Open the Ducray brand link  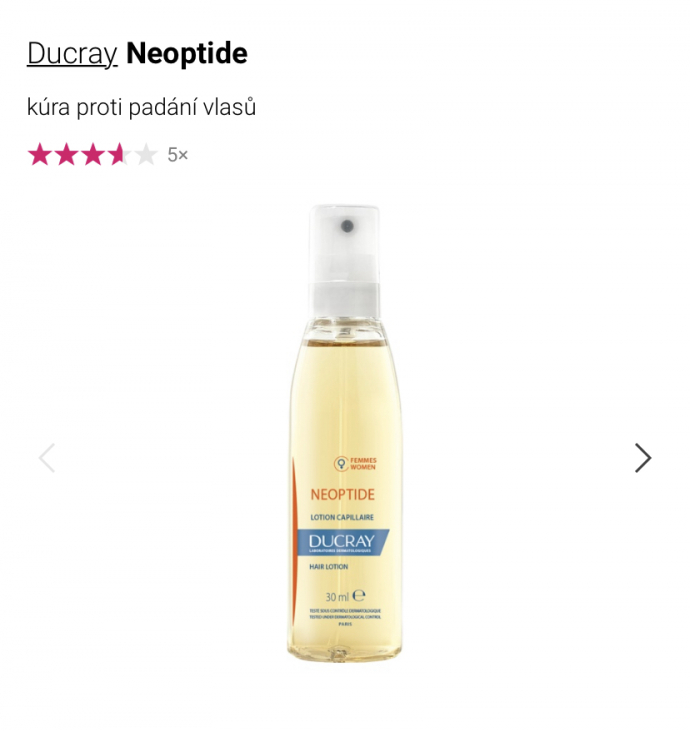(72, 54)
